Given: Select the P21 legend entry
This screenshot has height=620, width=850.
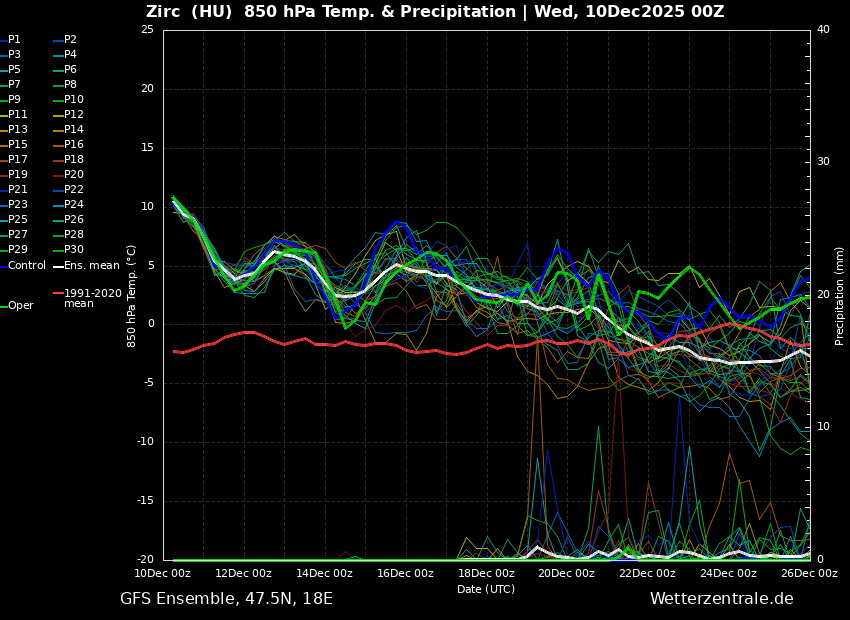Looking at the screenshot, I should [x=18, y=190].
